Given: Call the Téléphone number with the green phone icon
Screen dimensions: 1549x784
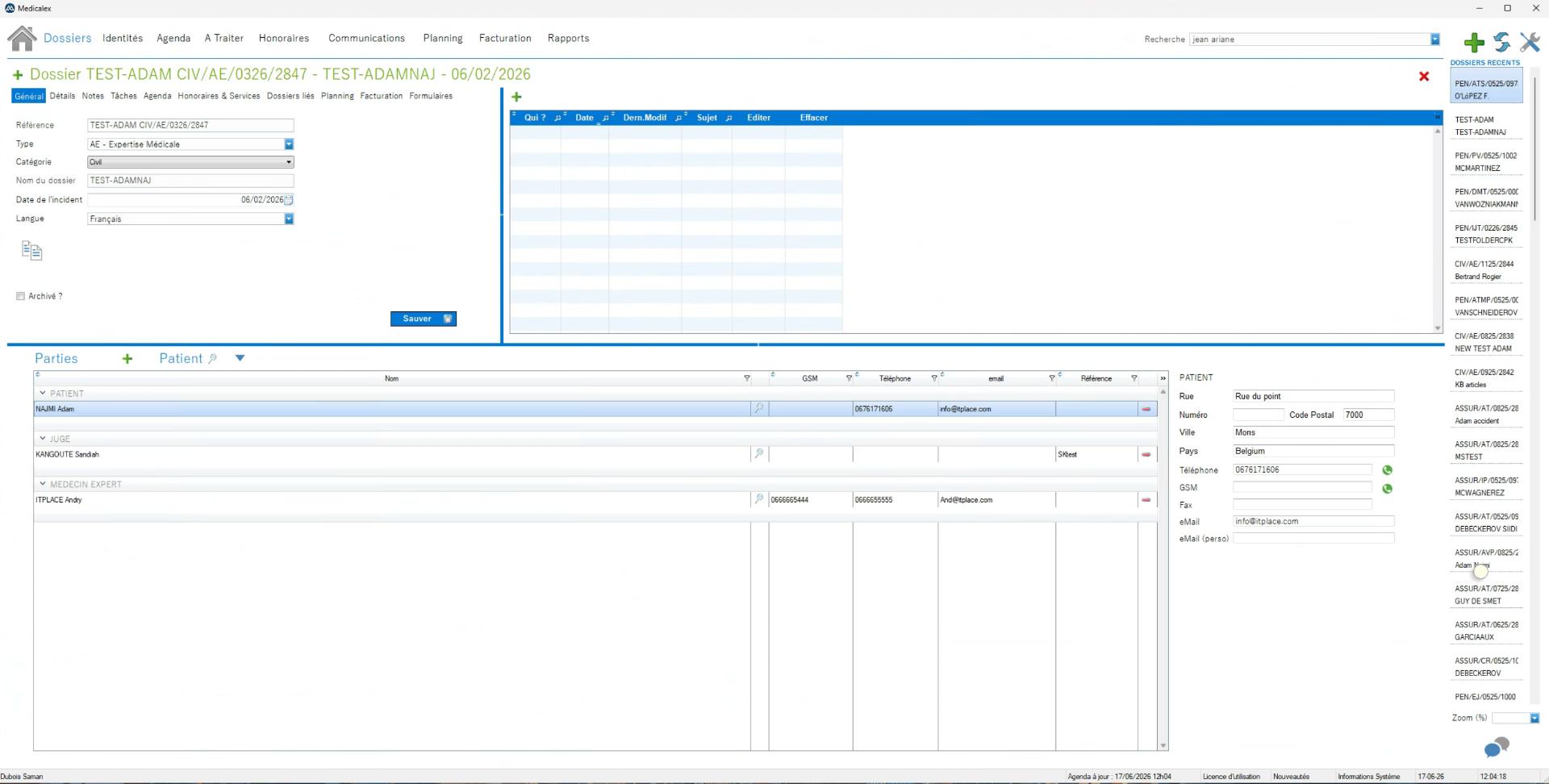Looking at the screenshot, I should pyautogui.click(x=1387, y=470).
